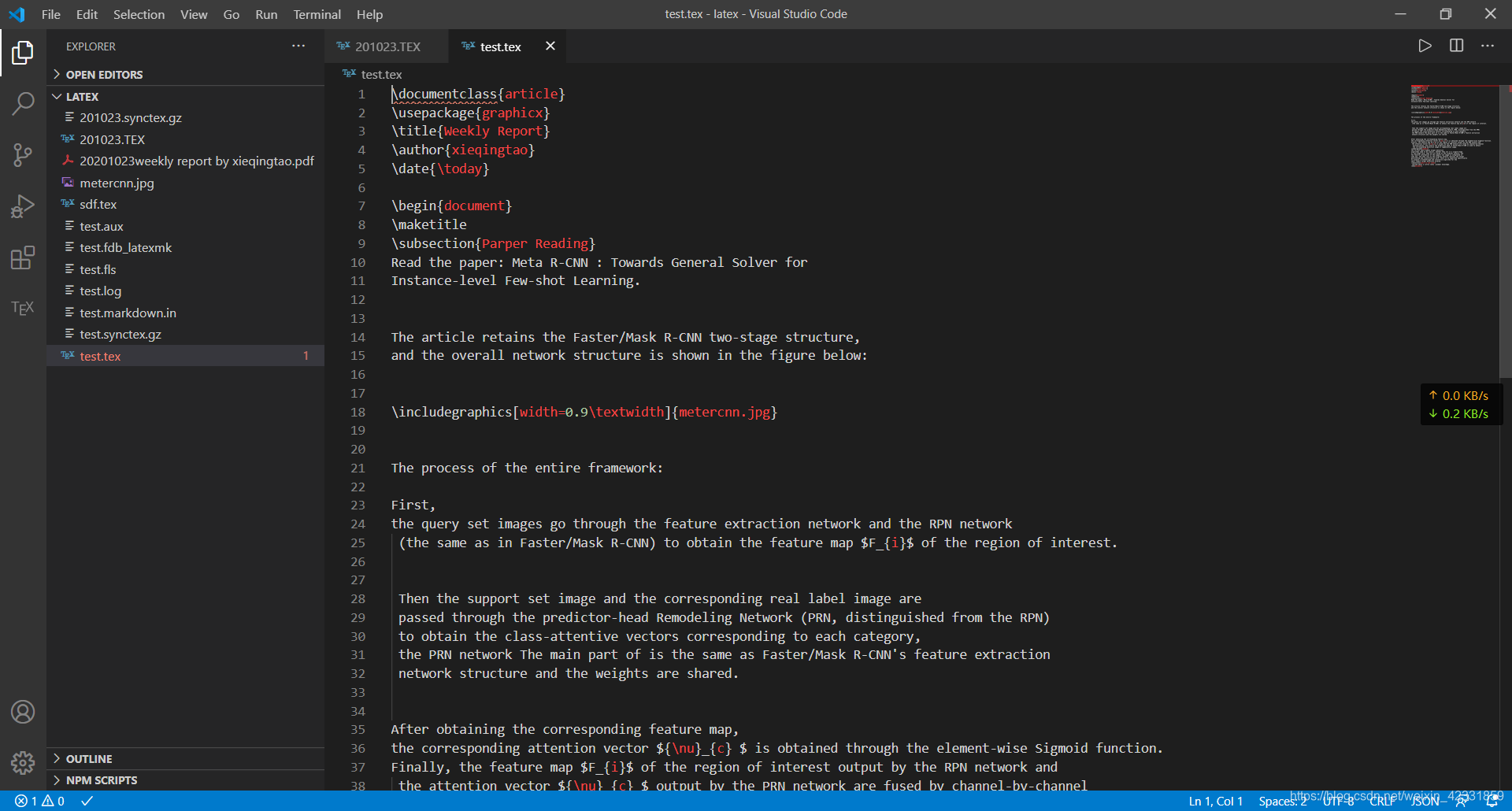Open the Terminal menu
The image size is (1512, 811).
point(317,14)
